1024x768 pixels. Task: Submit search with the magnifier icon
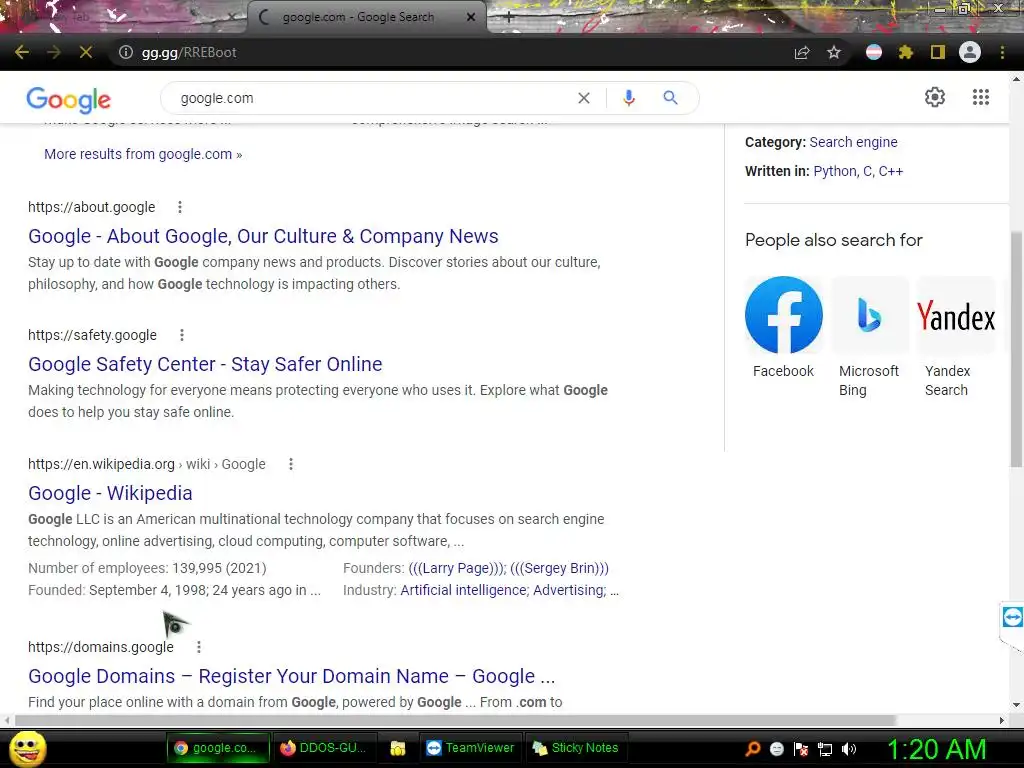(x=670, y=98)
